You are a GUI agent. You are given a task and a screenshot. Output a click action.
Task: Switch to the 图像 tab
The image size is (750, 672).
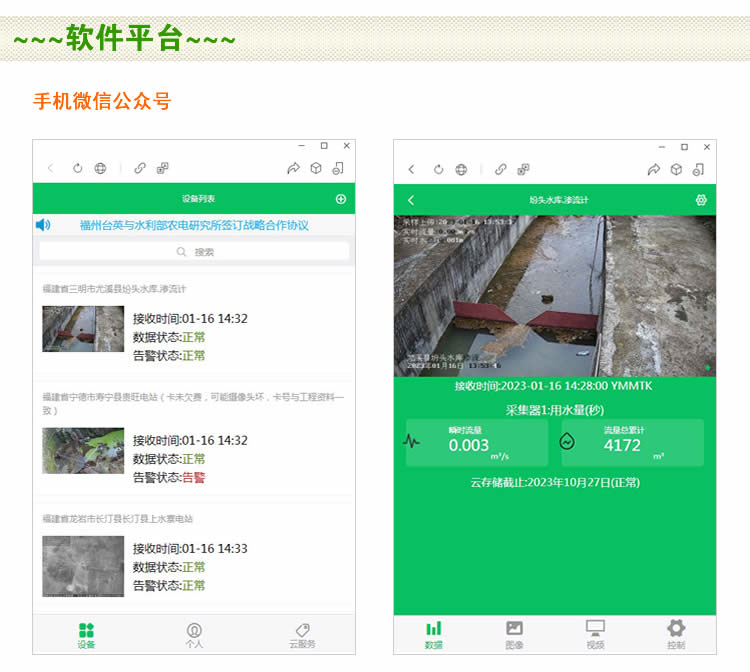click(515, 635)
